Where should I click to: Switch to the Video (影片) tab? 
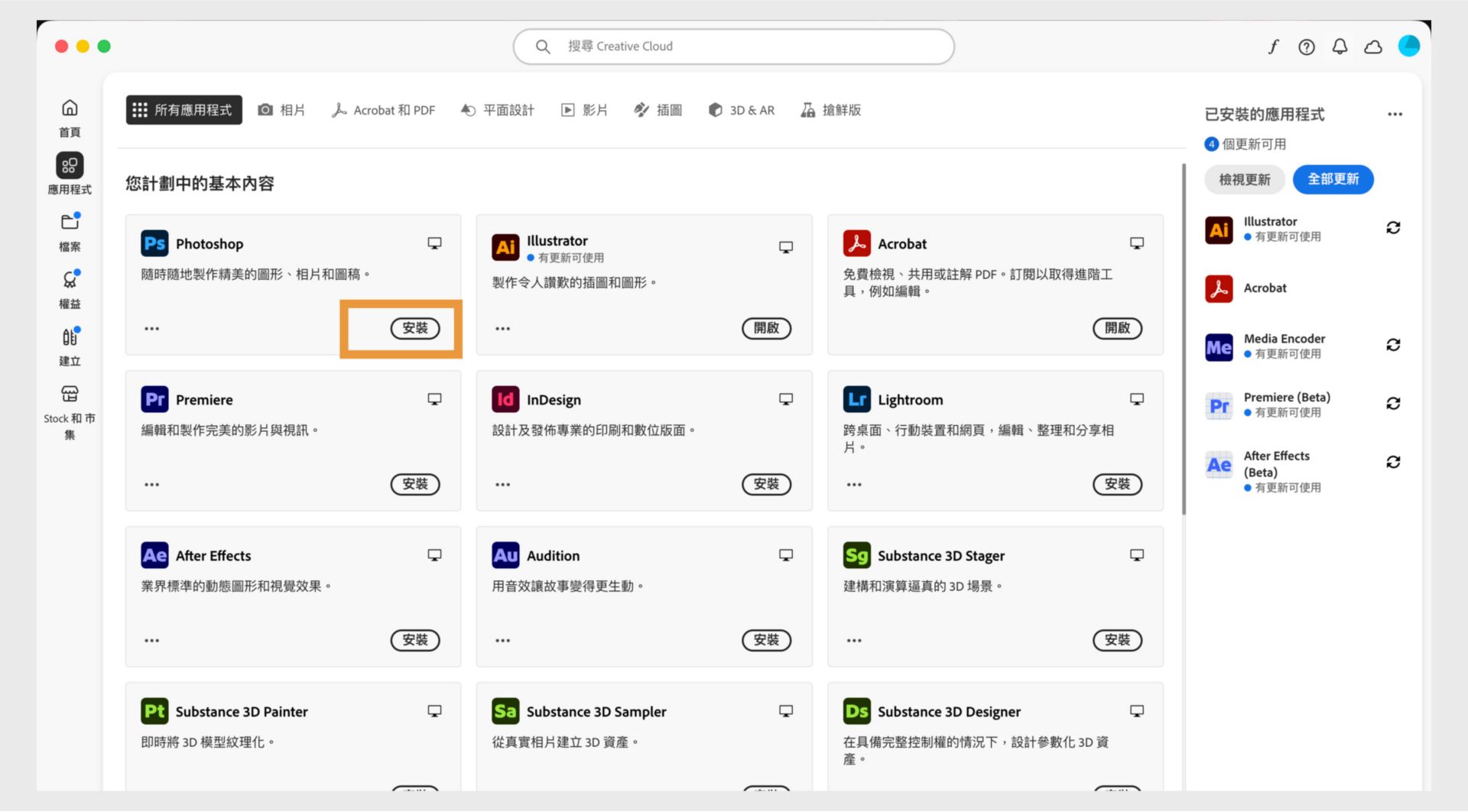pyautogui.click(x=585, y=110)
